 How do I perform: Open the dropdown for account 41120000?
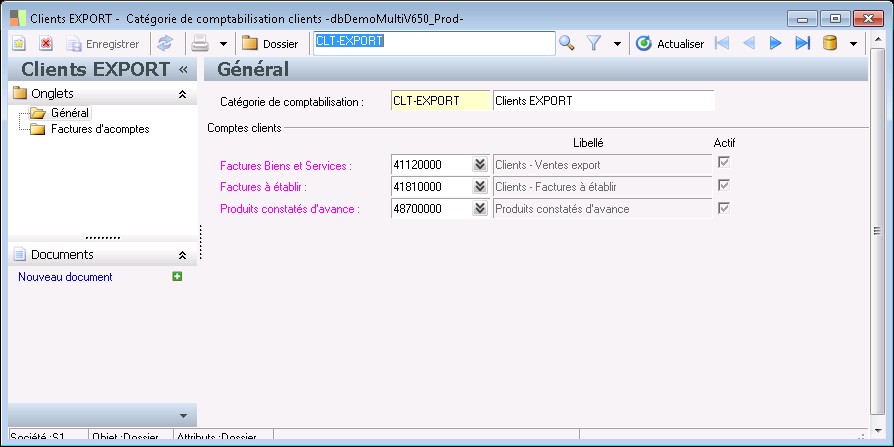[480, 165]
